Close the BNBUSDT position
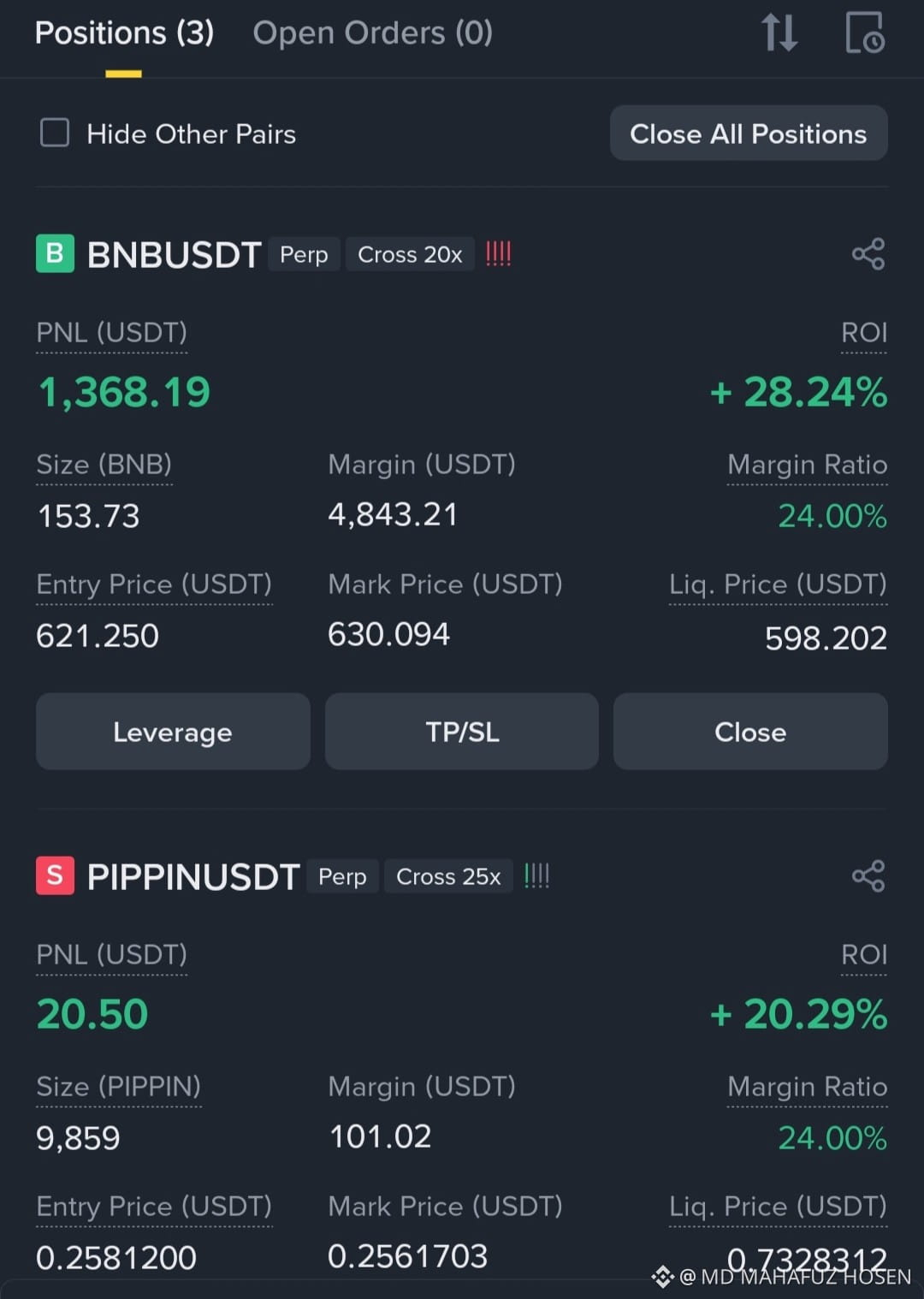Screen dimensions: 924x1299 coord(750,732)
